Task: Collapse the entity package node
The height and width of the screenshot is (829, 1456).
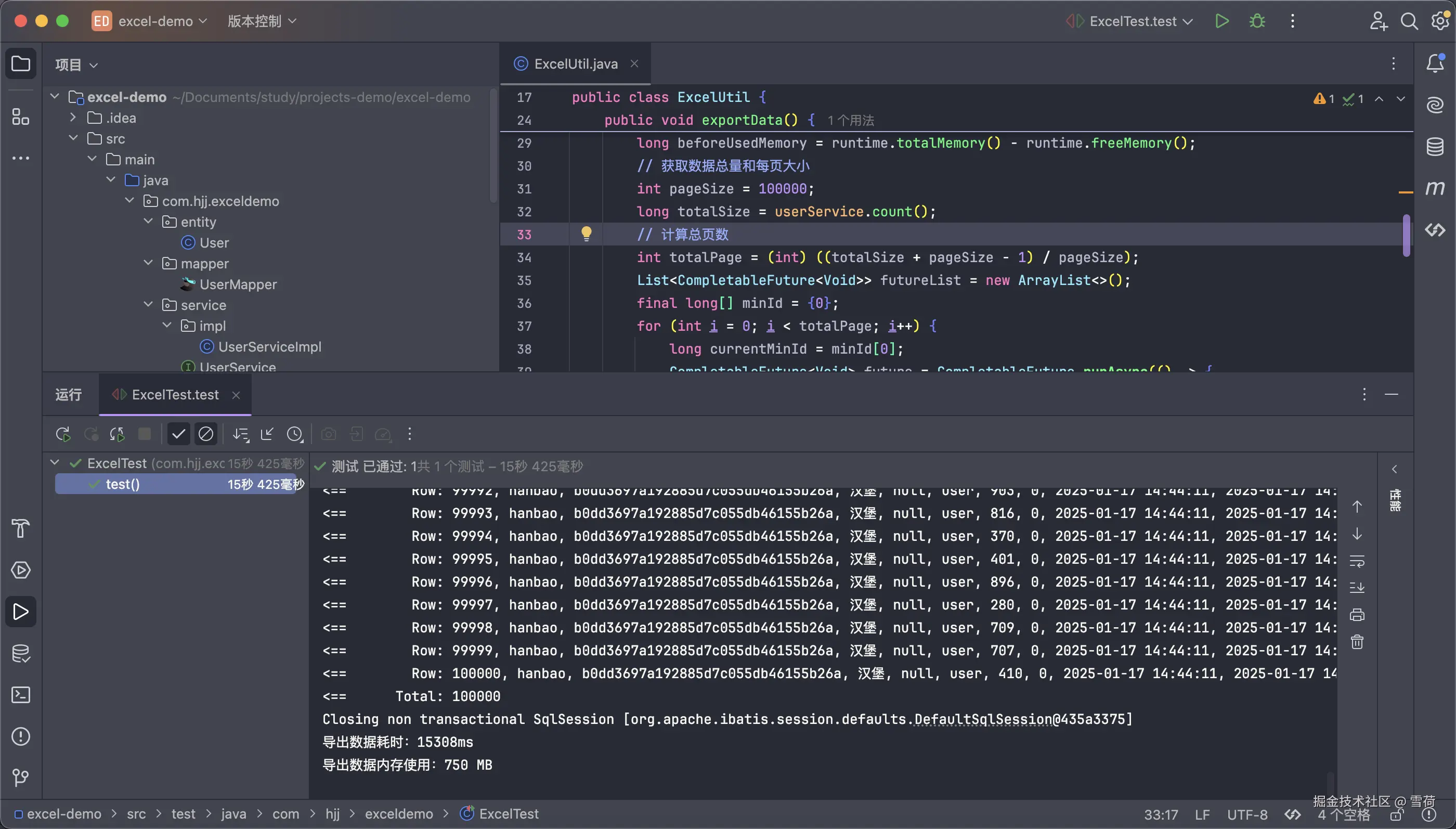Action: coord(148,222)
